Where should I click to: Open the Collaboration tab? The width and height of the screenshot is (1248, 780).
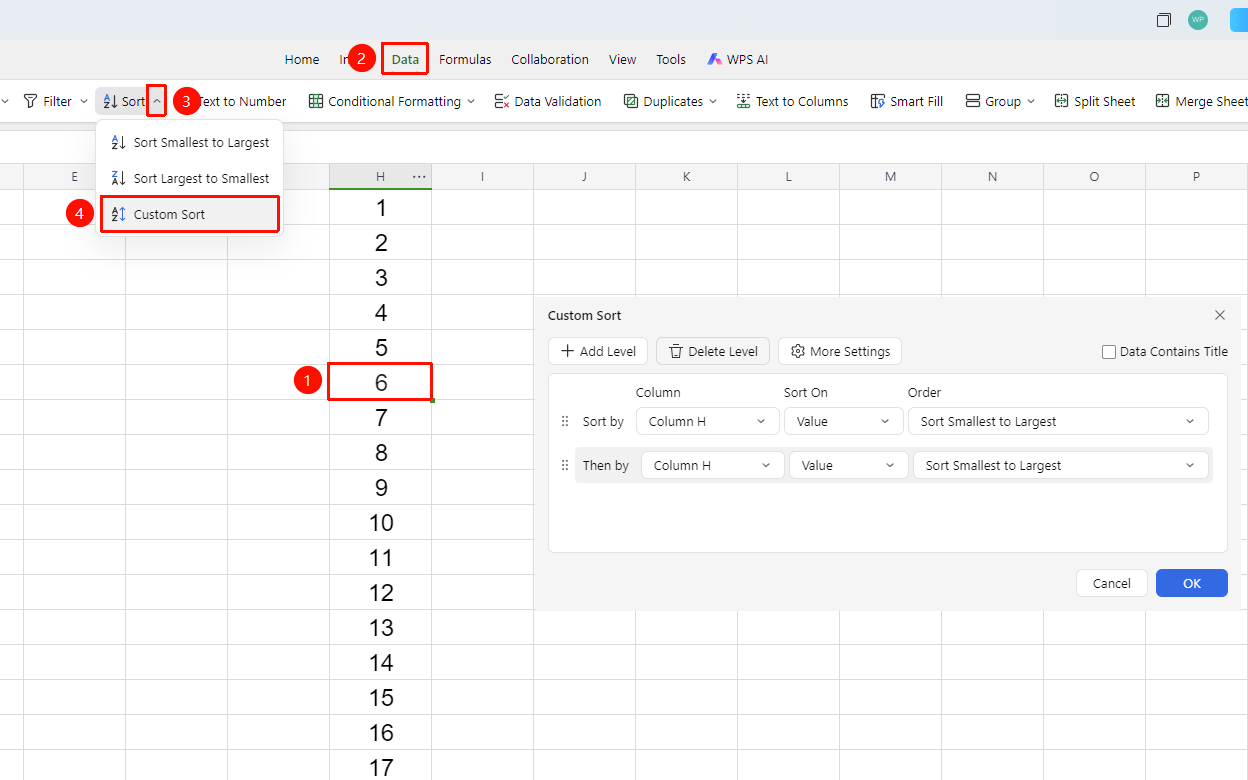(x=550, y=59)
